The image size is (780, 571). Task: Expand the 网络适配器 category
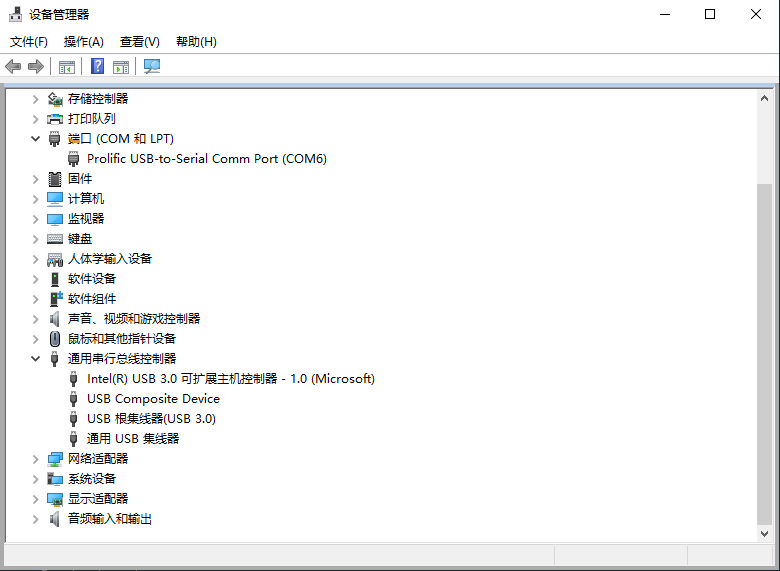(36, 458)
